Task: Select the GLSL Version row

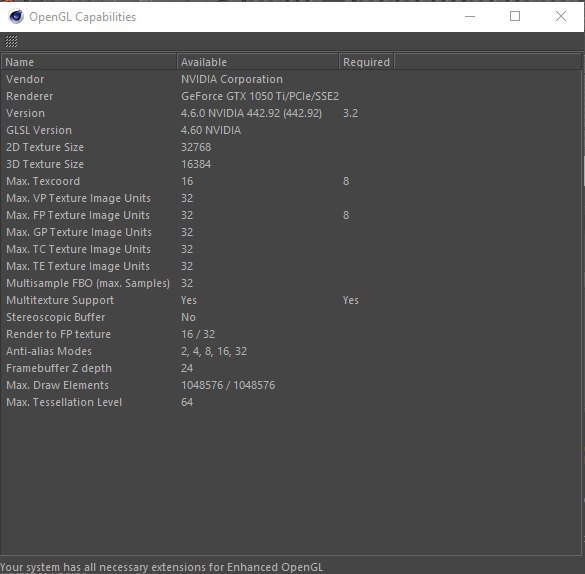Action: [291, 130]
